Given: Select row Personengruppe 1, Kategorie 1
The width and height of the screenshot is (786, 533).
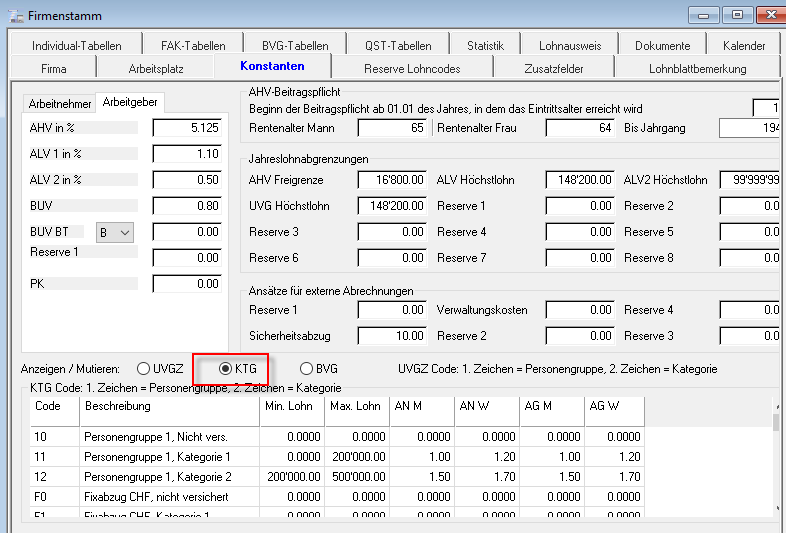Looking at the screenshot, I should point(337,457).
